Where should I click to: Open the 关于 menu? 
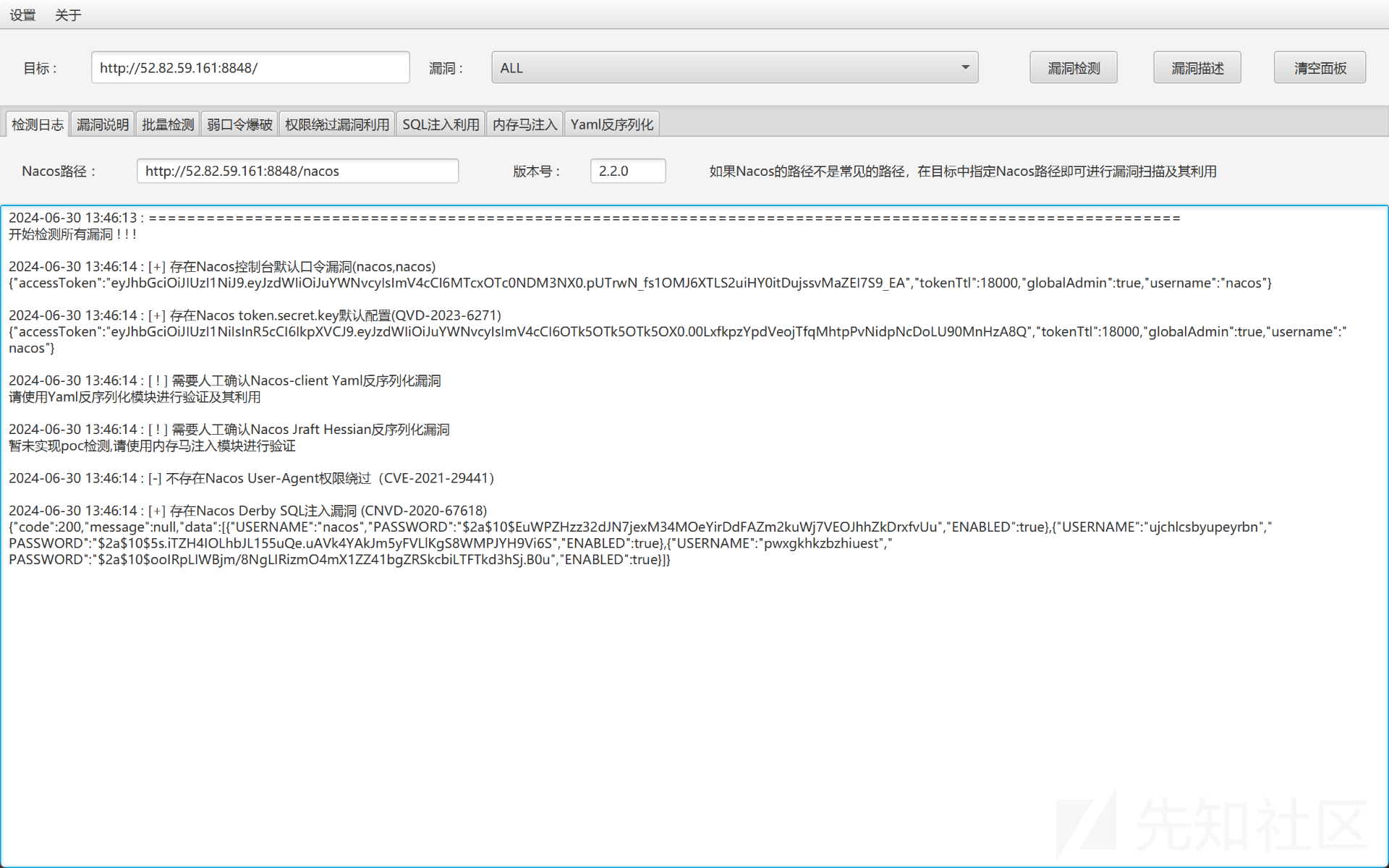click(68, 15)
